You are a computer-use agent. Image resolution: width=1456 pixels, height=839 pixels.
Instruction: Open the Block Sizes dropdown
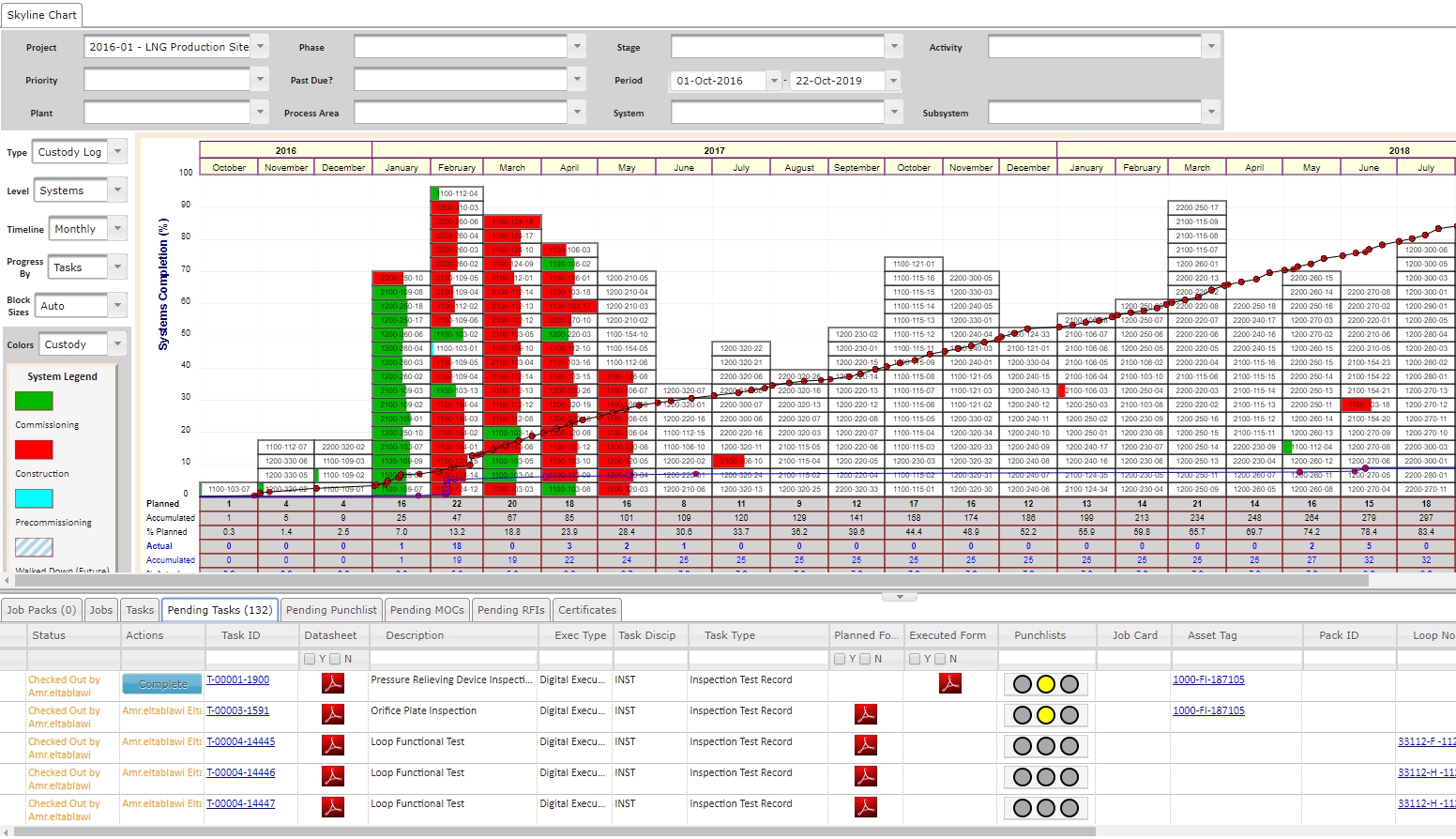pyautogui.click(x=118, y=305)
